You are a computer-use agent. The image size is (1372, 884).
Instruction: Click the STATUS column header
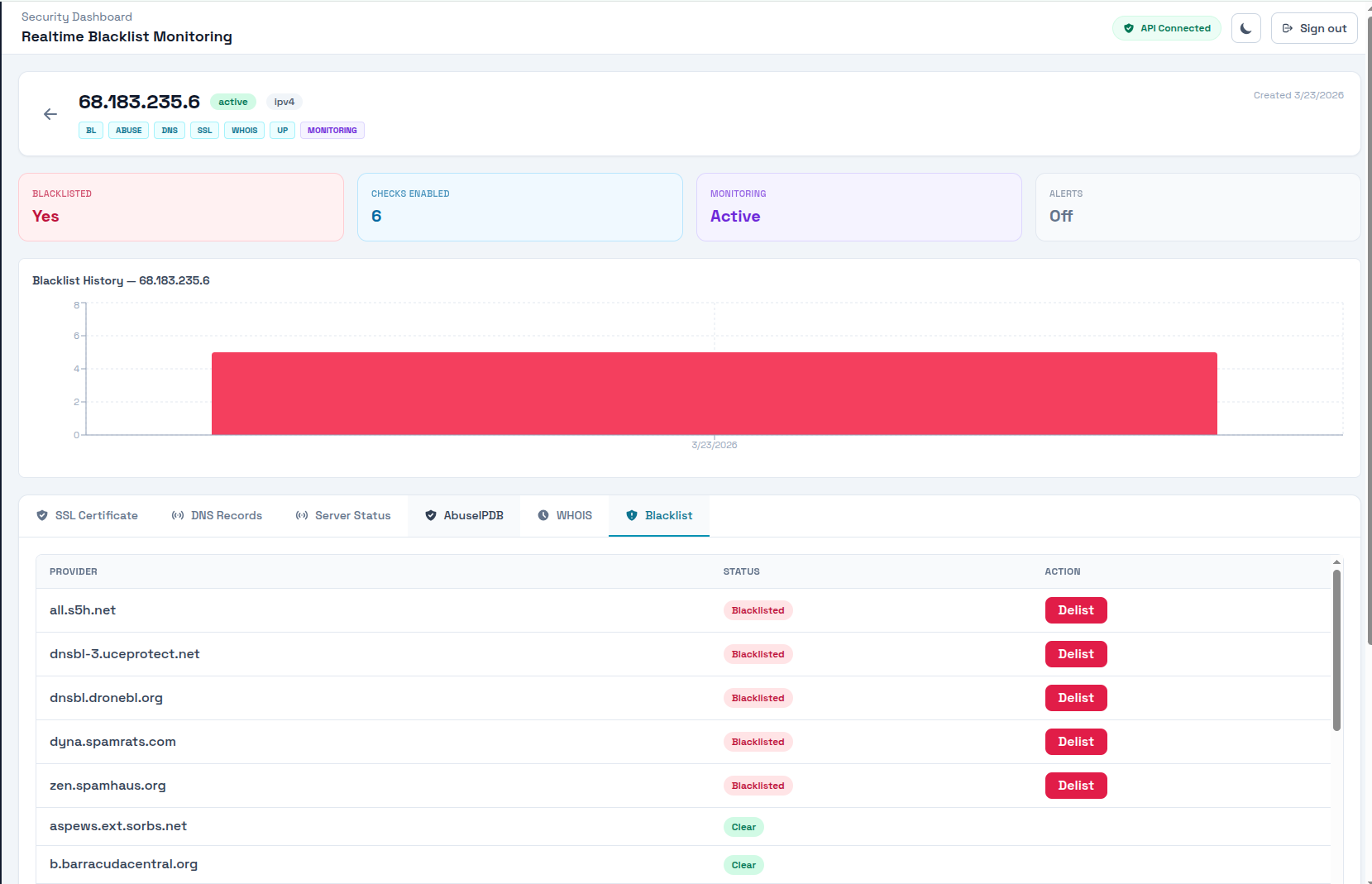[x=742, y=571]
